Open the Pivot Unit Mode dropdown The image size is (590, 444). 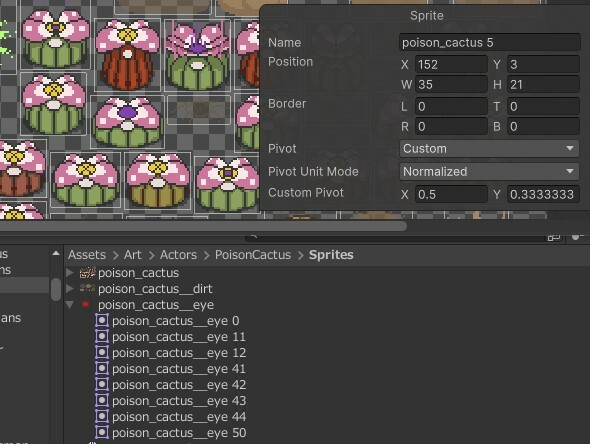[489, 172]
